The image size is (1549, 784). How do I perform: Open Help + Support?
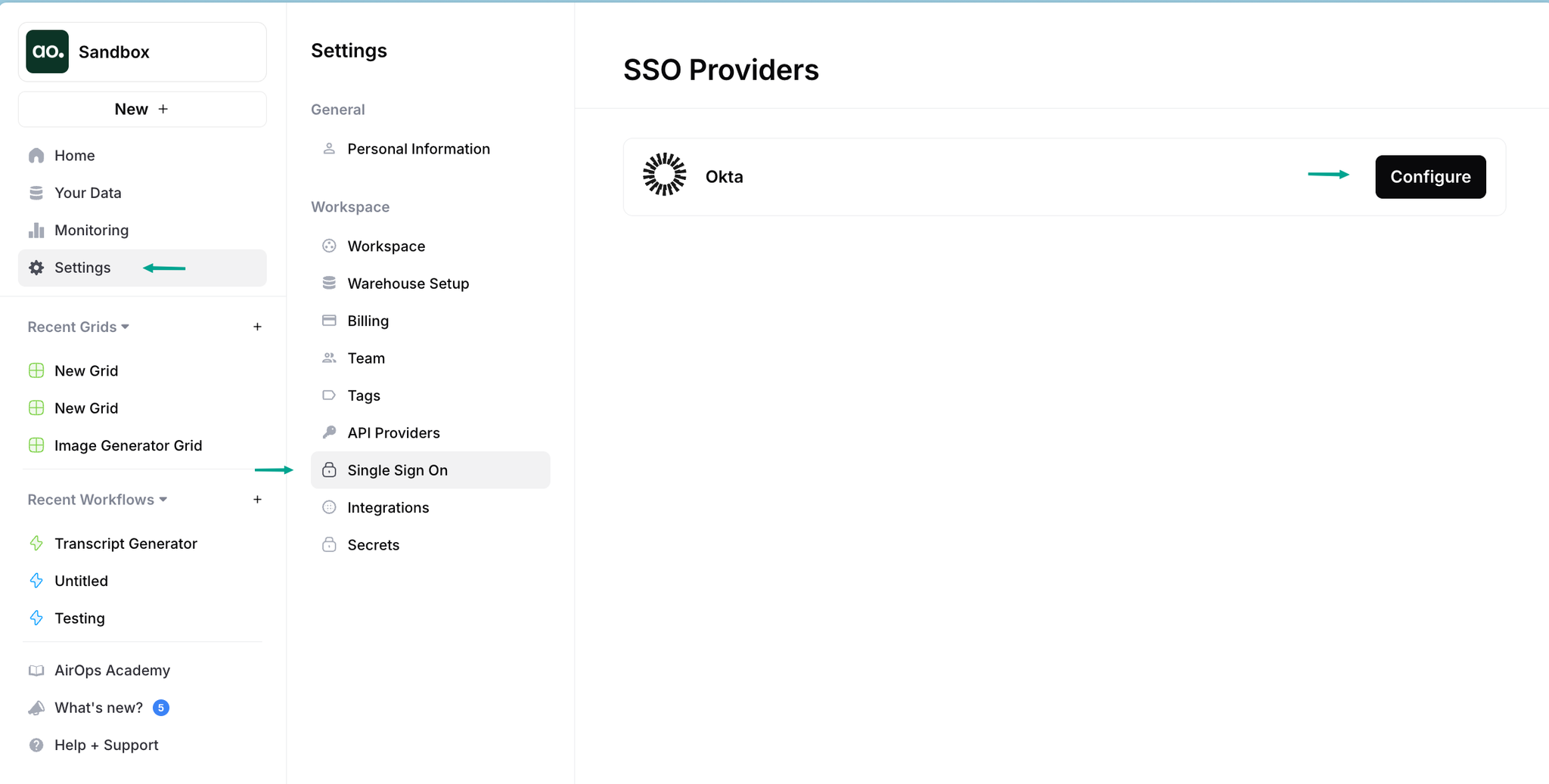pyautogui.click(x=142, y=745)
